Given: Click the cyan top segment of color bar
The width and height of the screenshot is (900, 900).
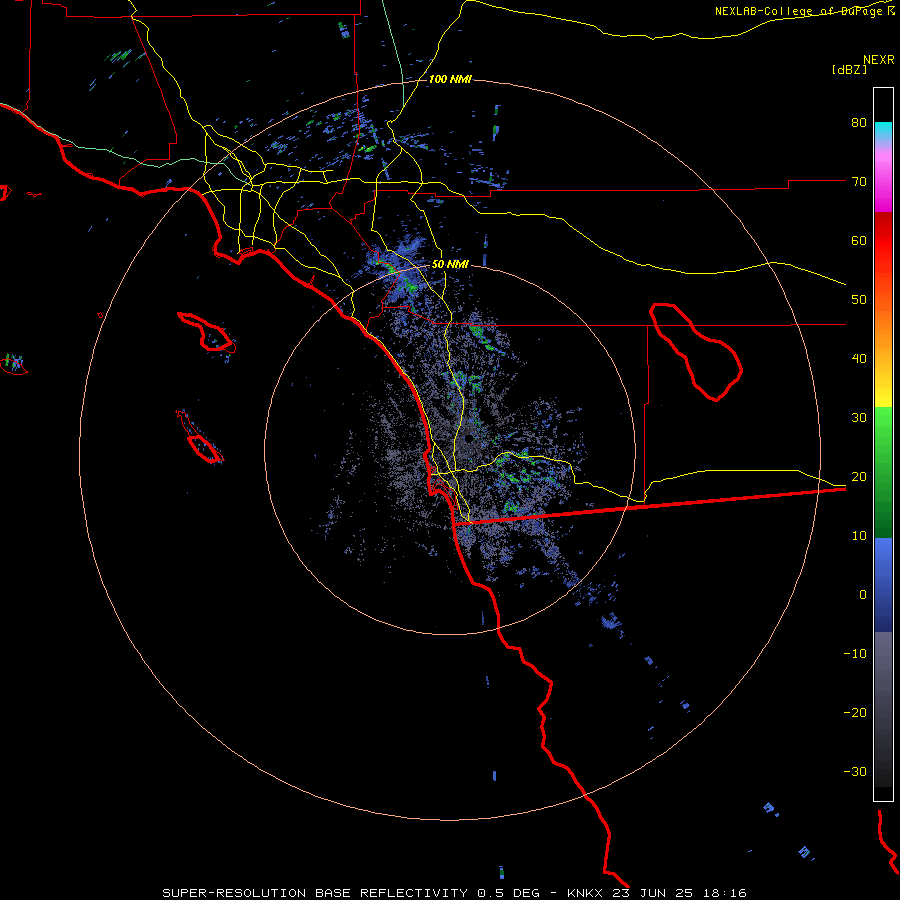Looking at the screenshot, I should pos(883,132).
